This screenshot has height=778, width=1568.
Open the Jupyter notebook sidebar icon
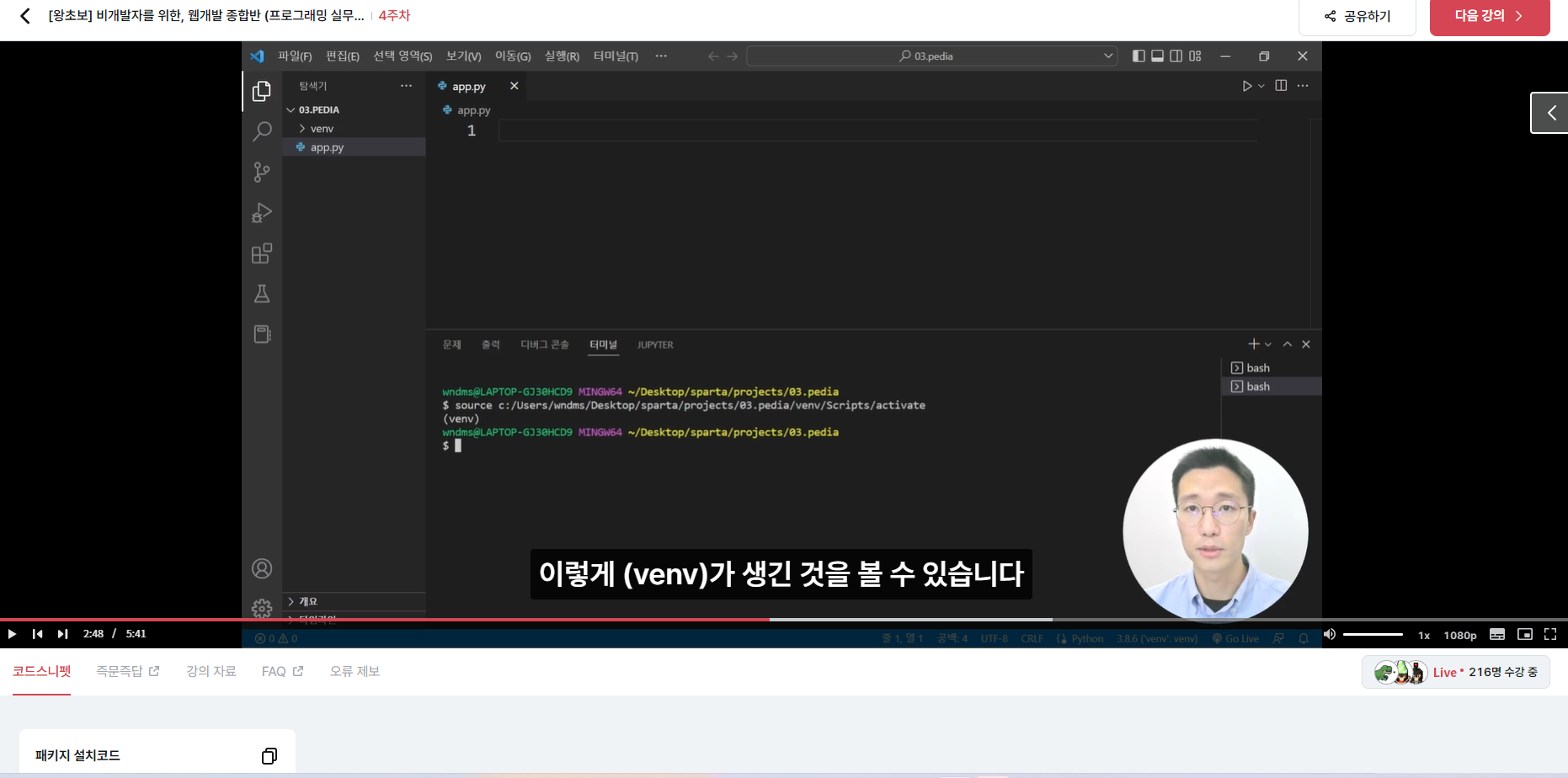click(x=262, y=334)
